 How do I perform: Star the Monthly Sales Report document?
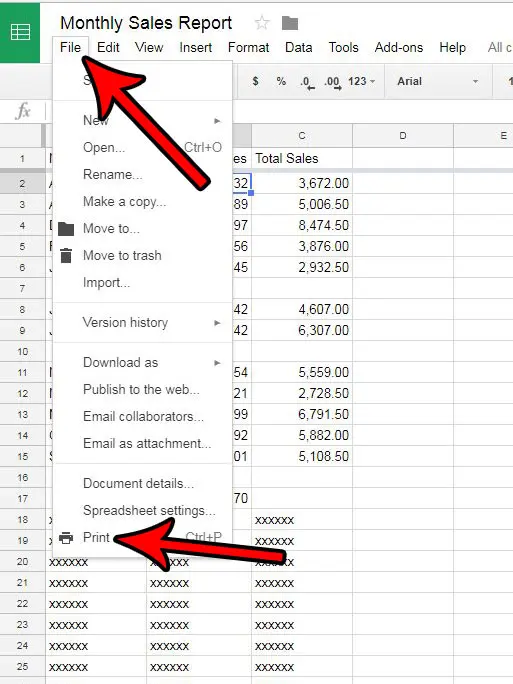[262, 23]
